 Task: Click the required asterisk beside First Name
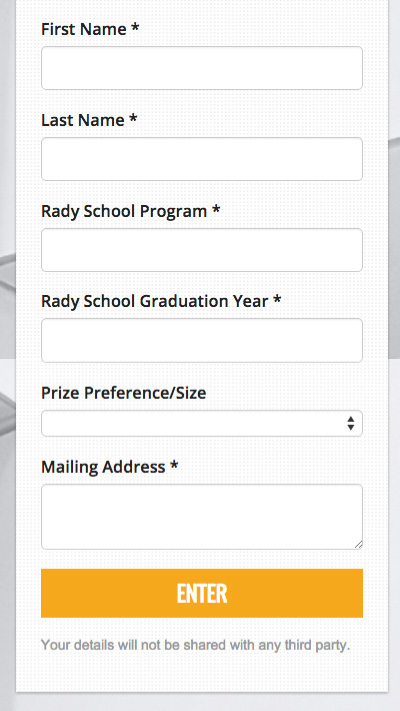(x=135, y=27)
